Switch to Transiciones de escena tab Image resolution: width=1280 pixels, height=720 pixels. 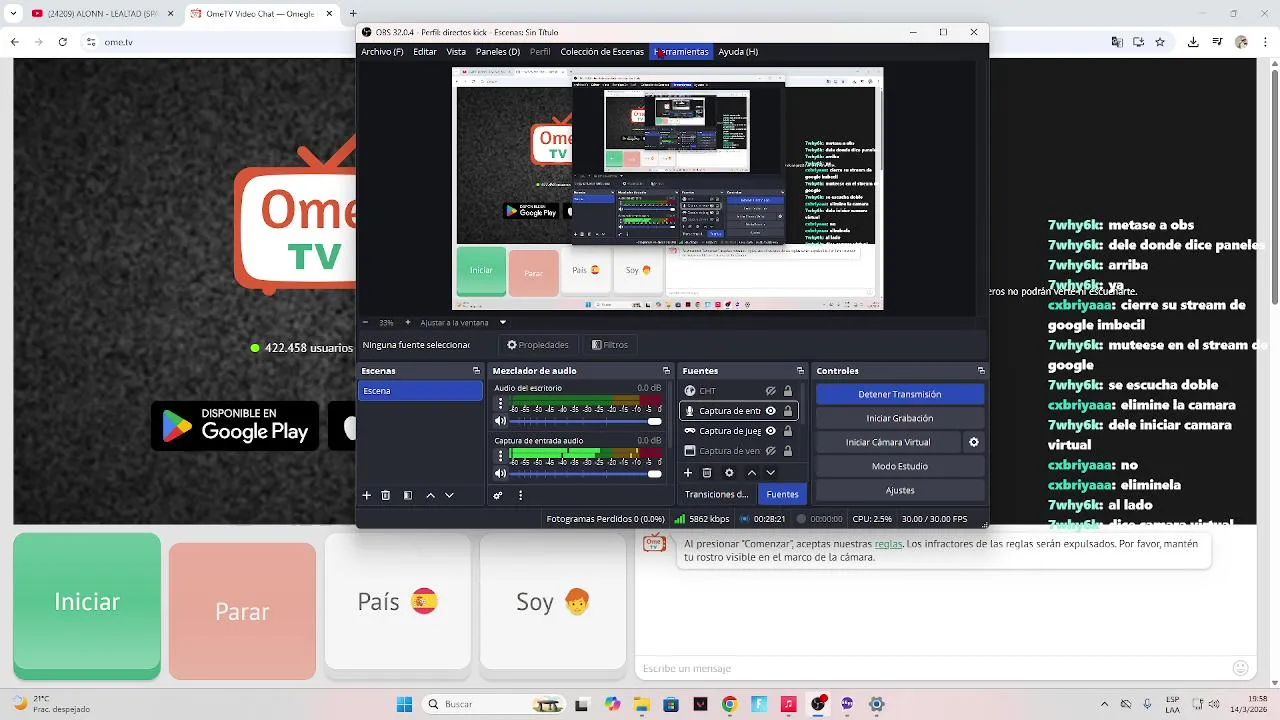tap(716, 494)
